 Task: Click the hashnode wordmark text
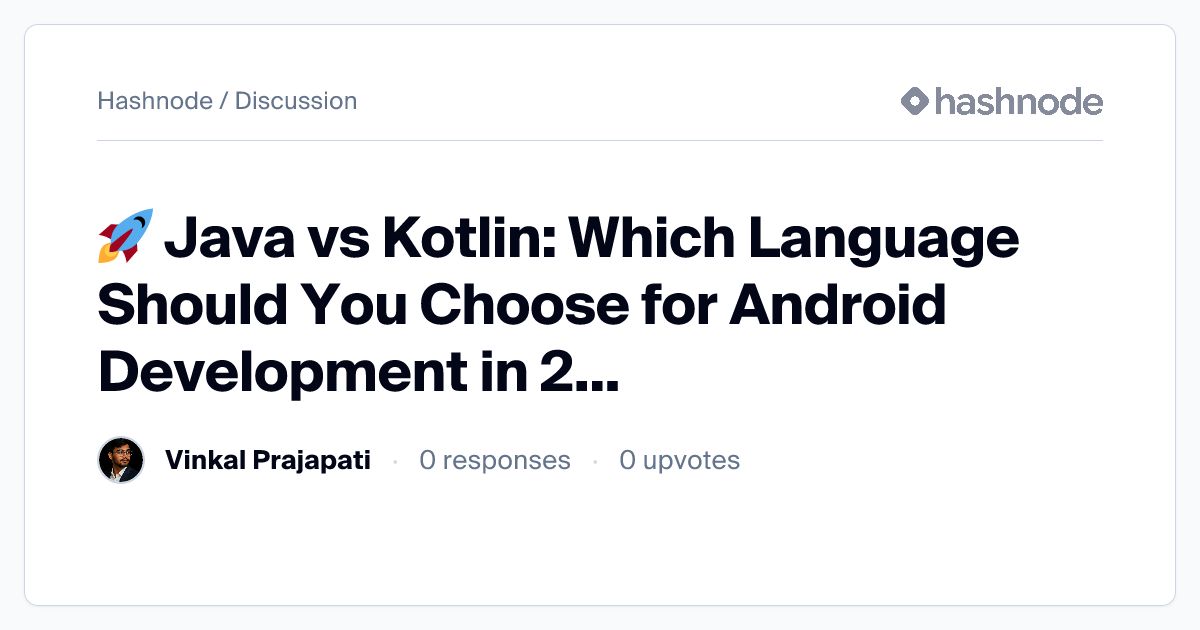1019,101
